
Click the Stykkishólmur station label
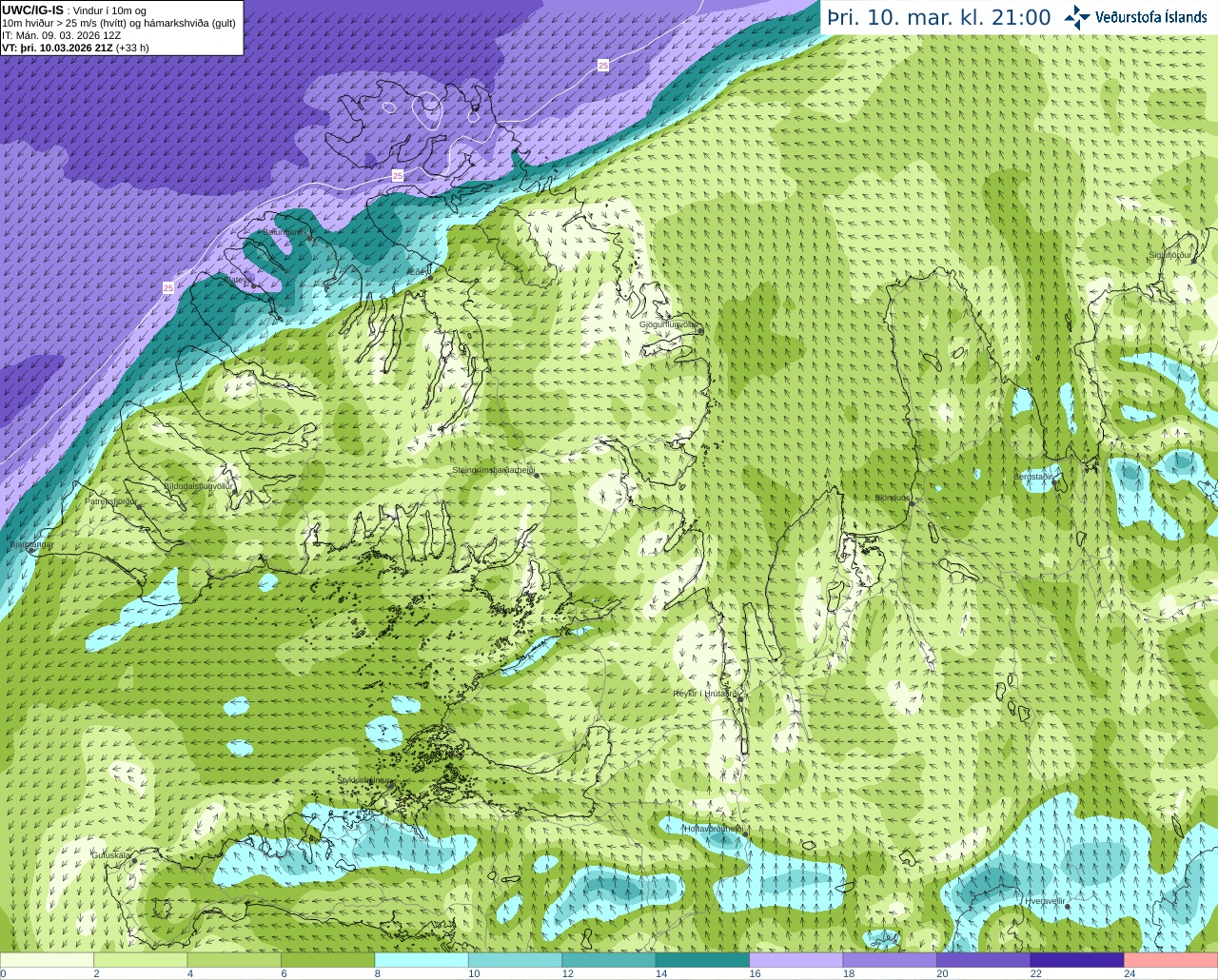coord(363,780)
